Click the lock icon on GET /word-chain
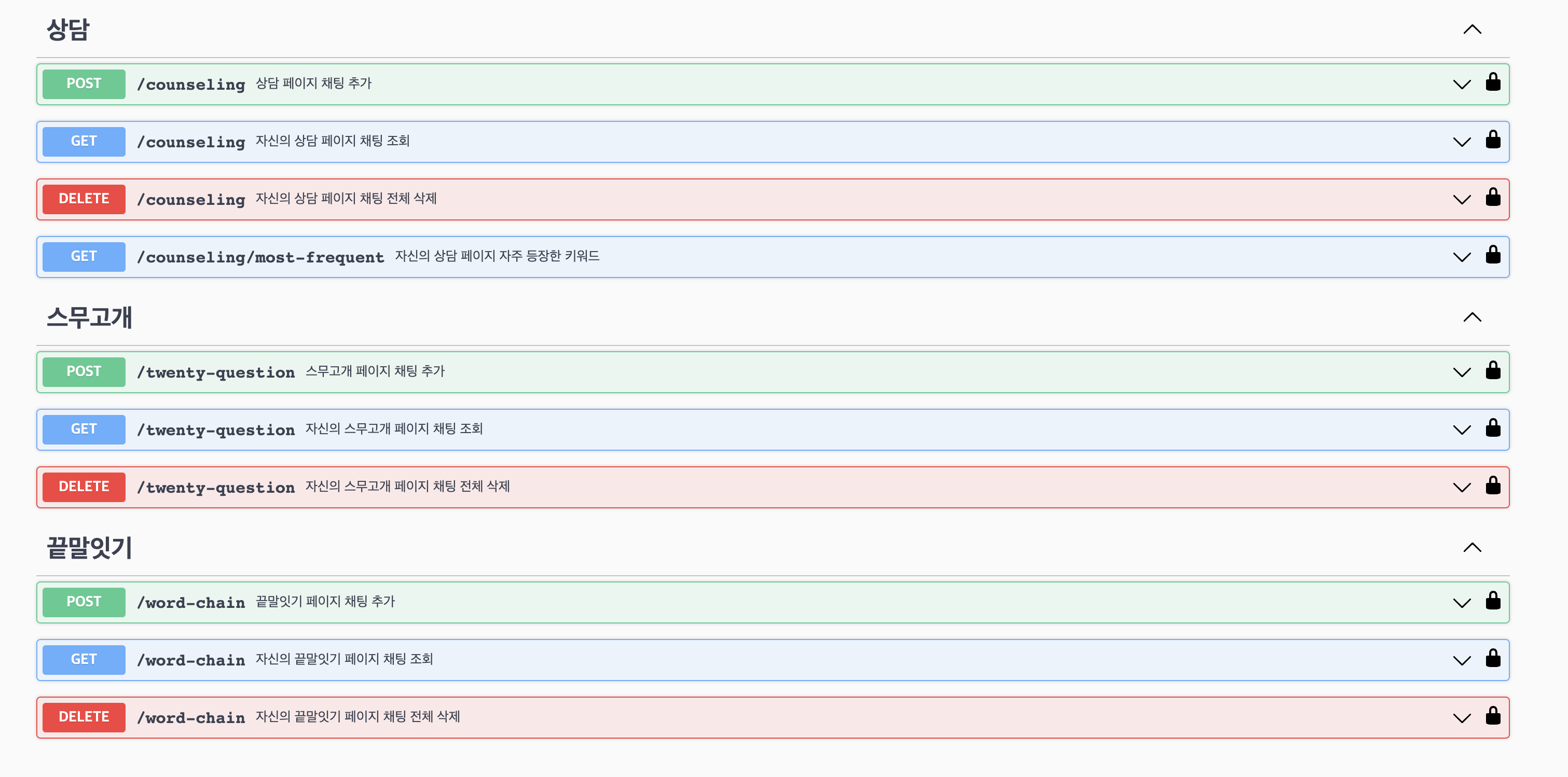Viewport: 1568px width, 777px height. 1493,658
